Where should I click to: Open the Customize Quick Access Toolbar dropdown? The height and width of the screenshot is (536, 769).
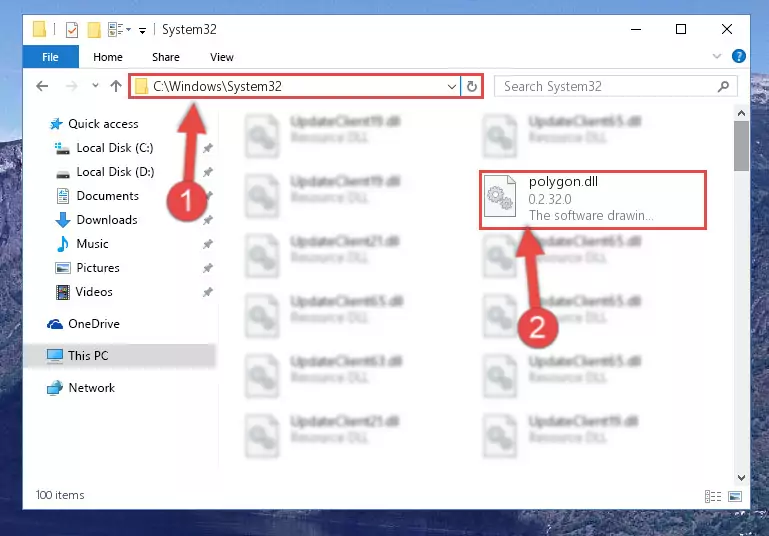tap(142, 30)
